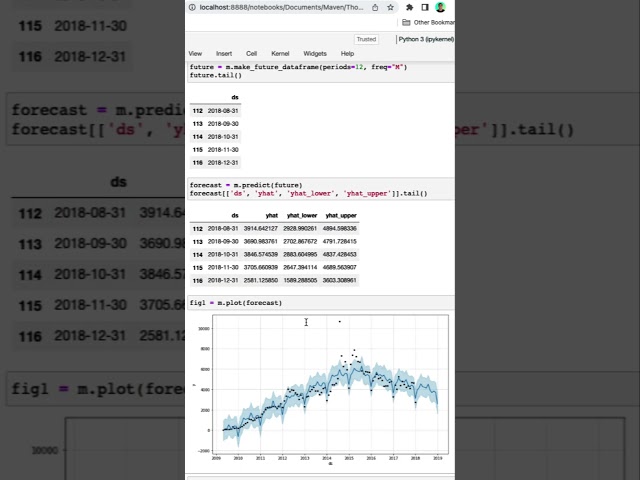Open the Insert menu
This screenshot has height=480, width=640.
224,53
